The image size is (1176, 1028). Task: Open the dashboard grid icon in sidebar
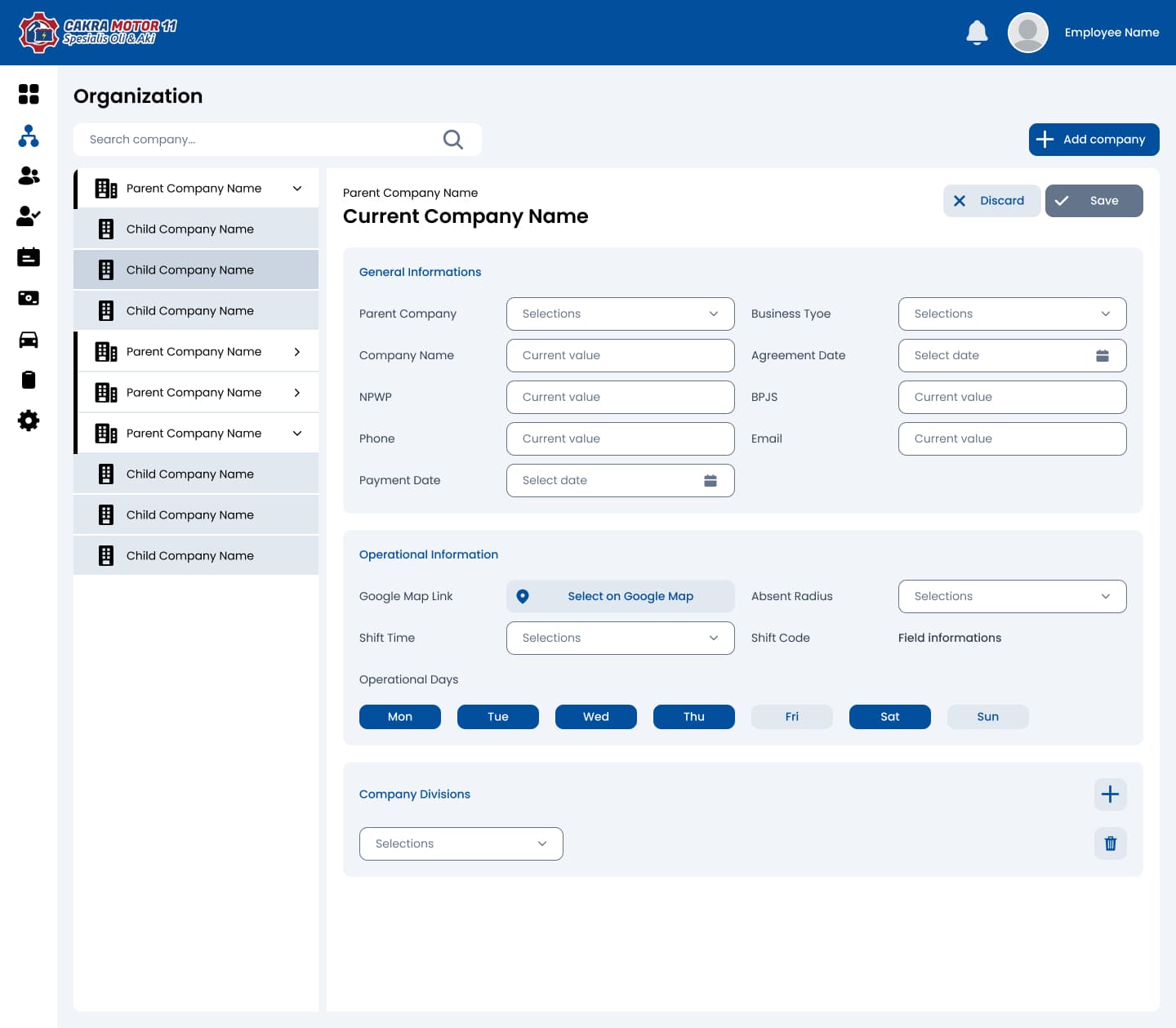tap(29, 94)
